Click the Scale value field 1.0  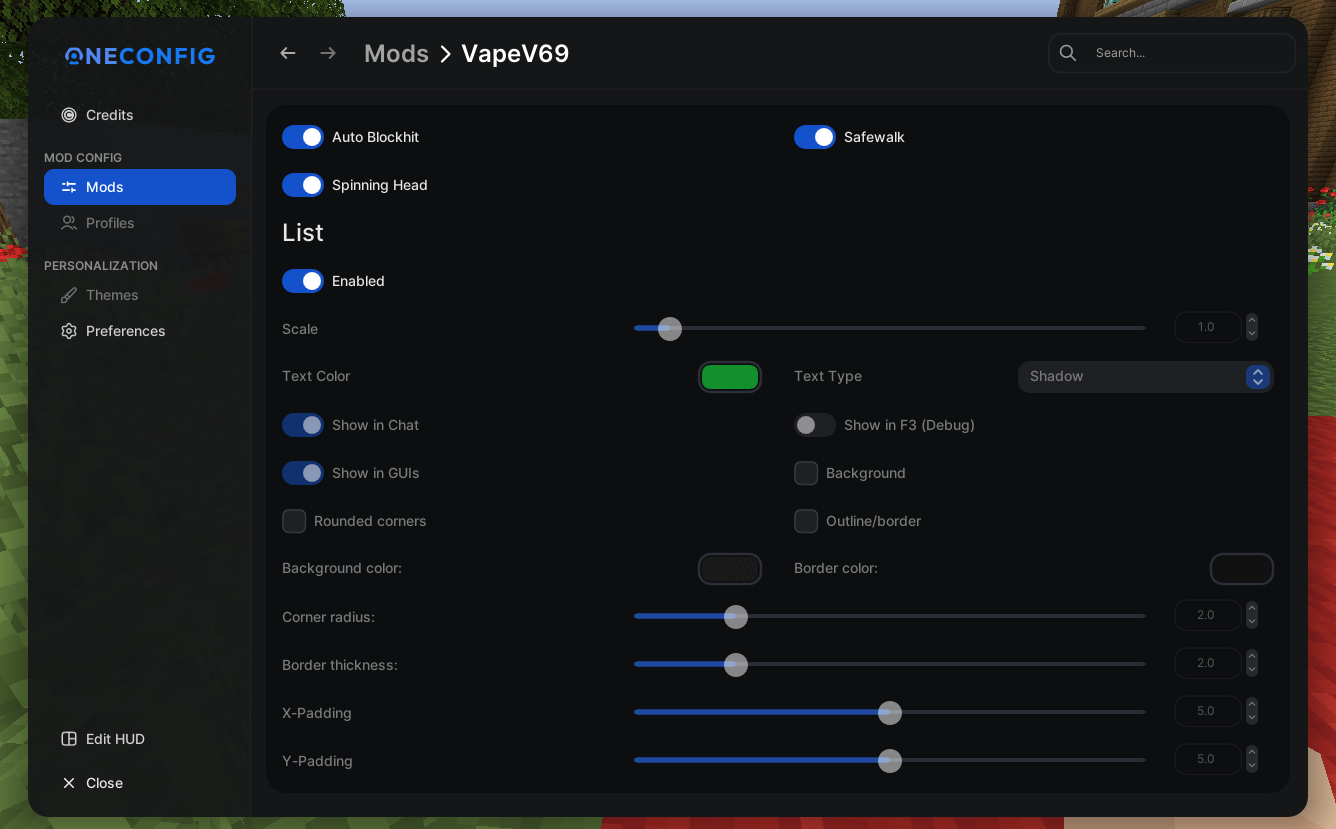(x=1208, y=327)
